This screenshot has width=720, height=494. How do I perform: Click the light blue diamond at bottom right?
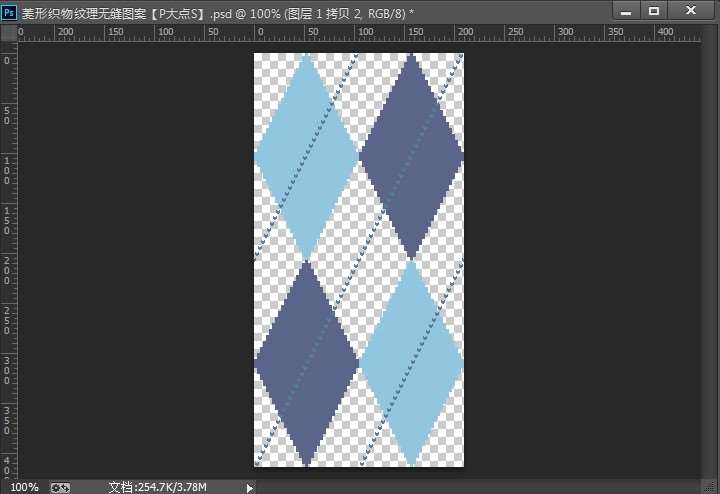411,362
